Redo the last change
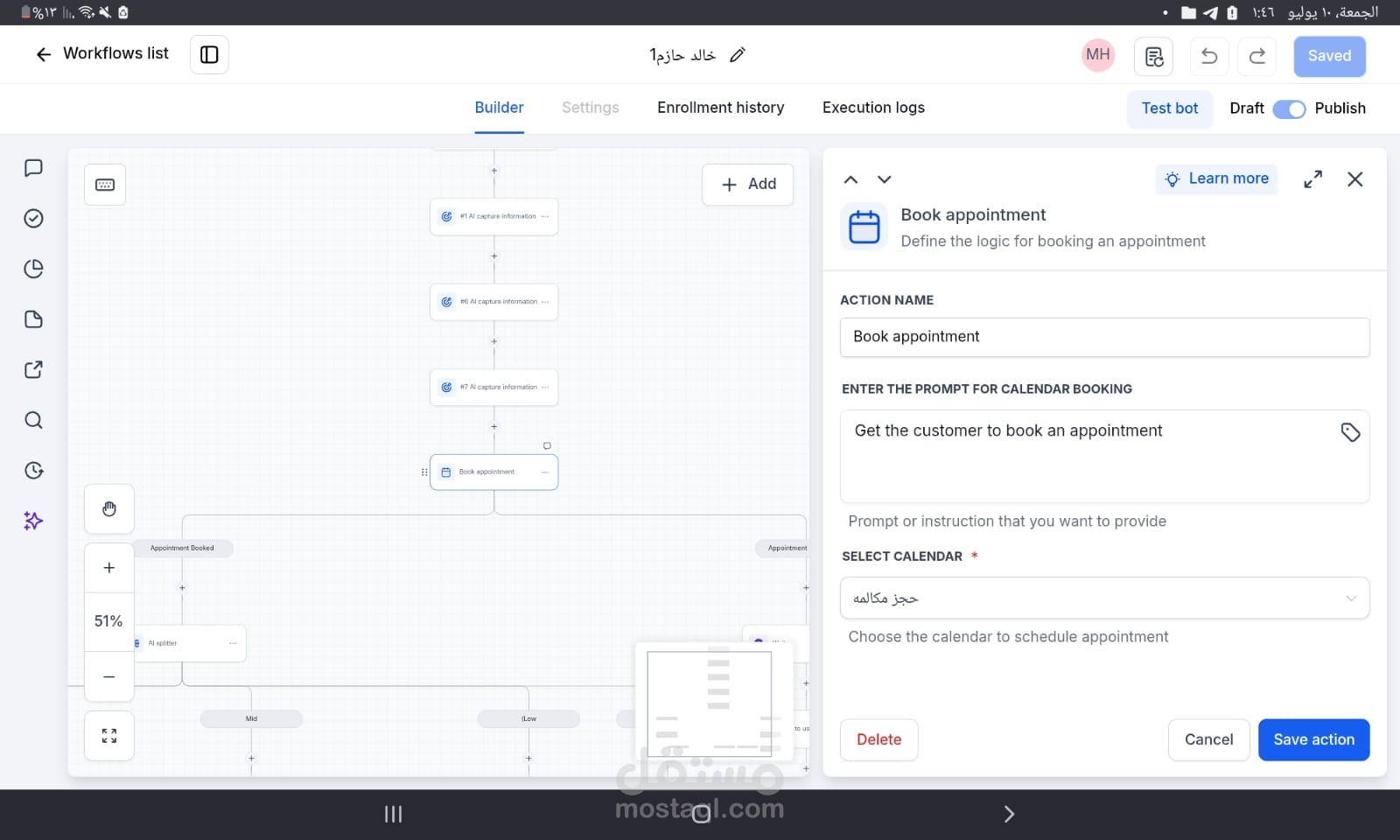Image resolution: width=1400 pixels, height=840 pixels. pos(1256,56)
